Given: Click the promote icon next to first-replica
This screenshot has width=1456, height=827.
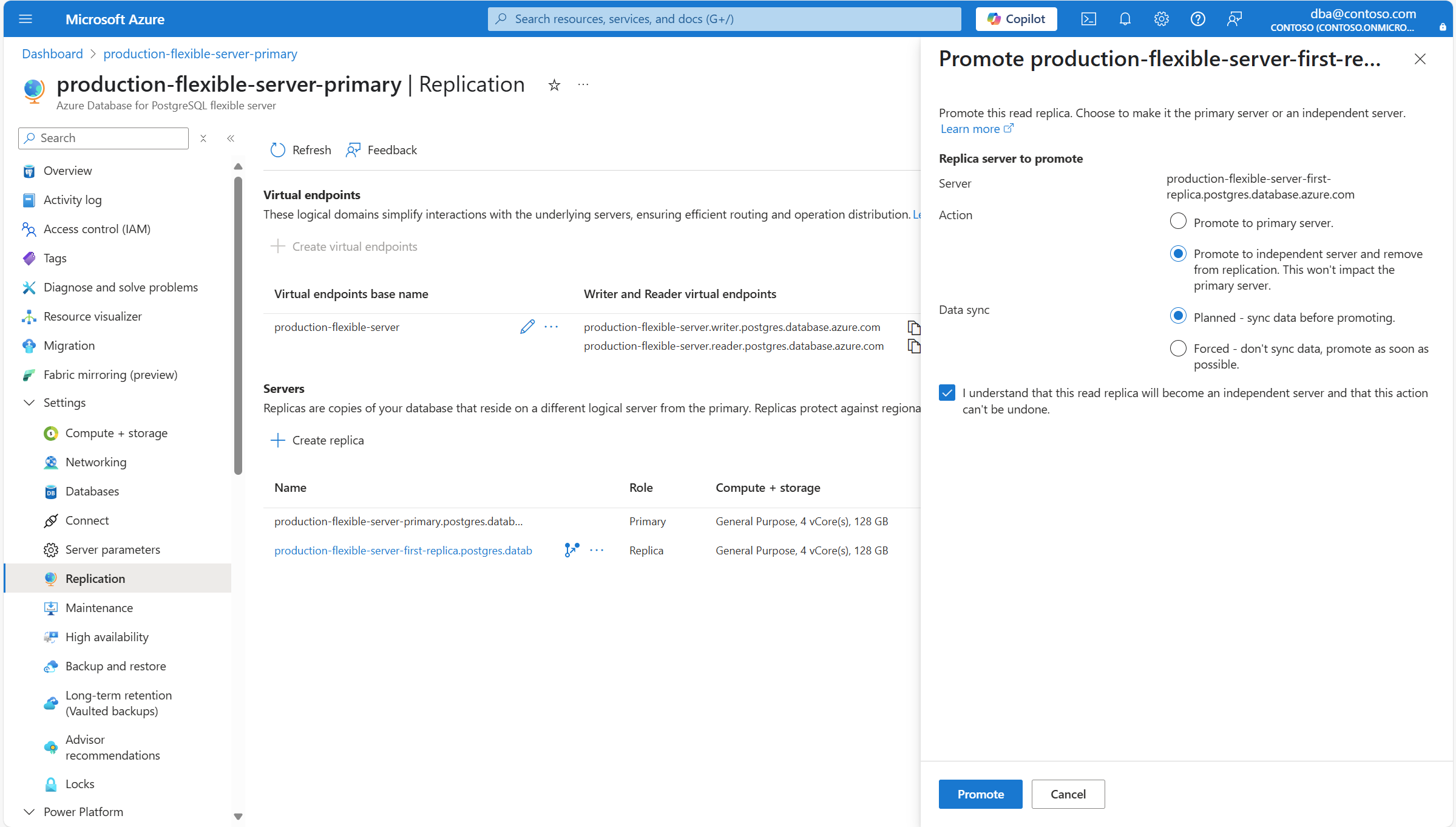Looking at the screenshot, I should [x=571, y=550].
